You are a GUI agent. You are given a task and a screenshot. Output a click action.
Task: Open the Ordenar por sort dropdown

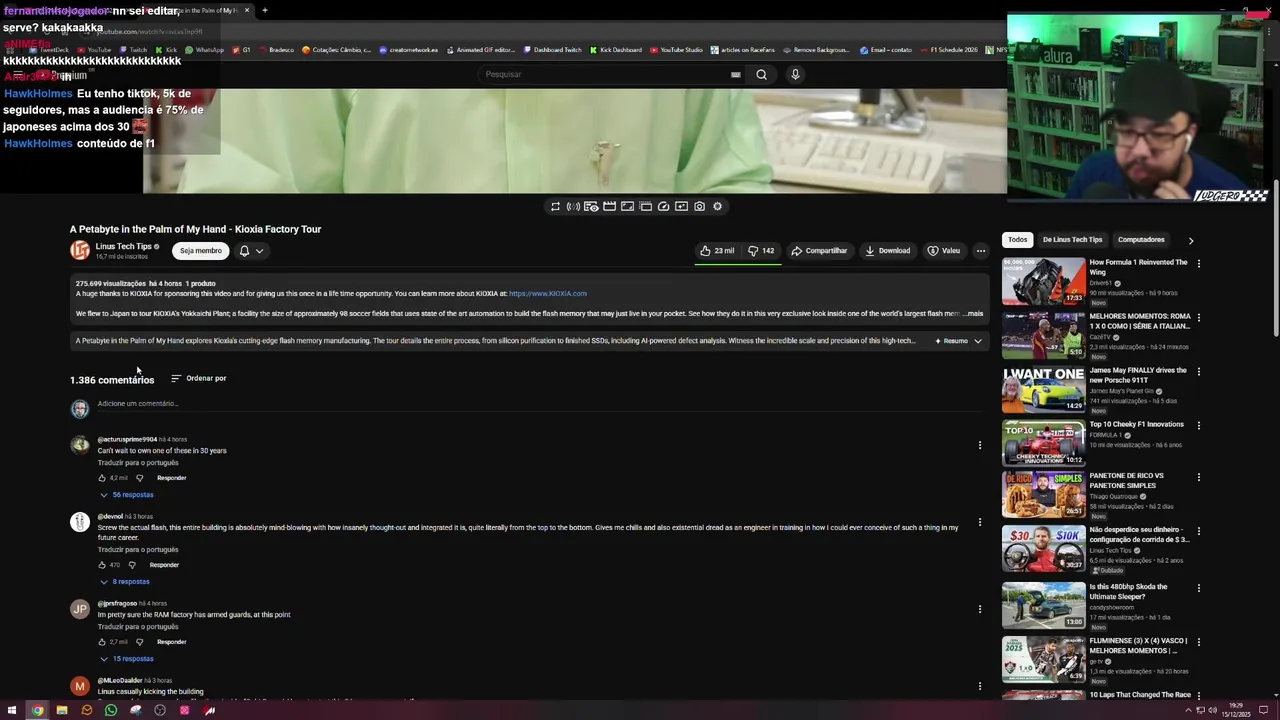pyautogui.click(x=198, y=378)
